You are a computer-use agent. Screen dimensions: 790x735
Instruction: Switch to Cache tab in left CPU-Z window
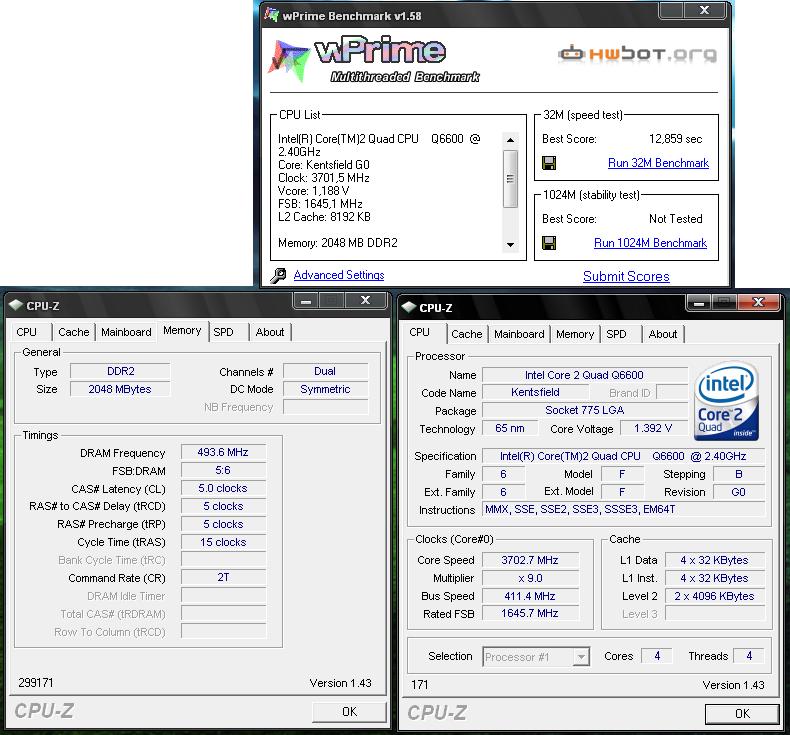(x=74, y=332)
